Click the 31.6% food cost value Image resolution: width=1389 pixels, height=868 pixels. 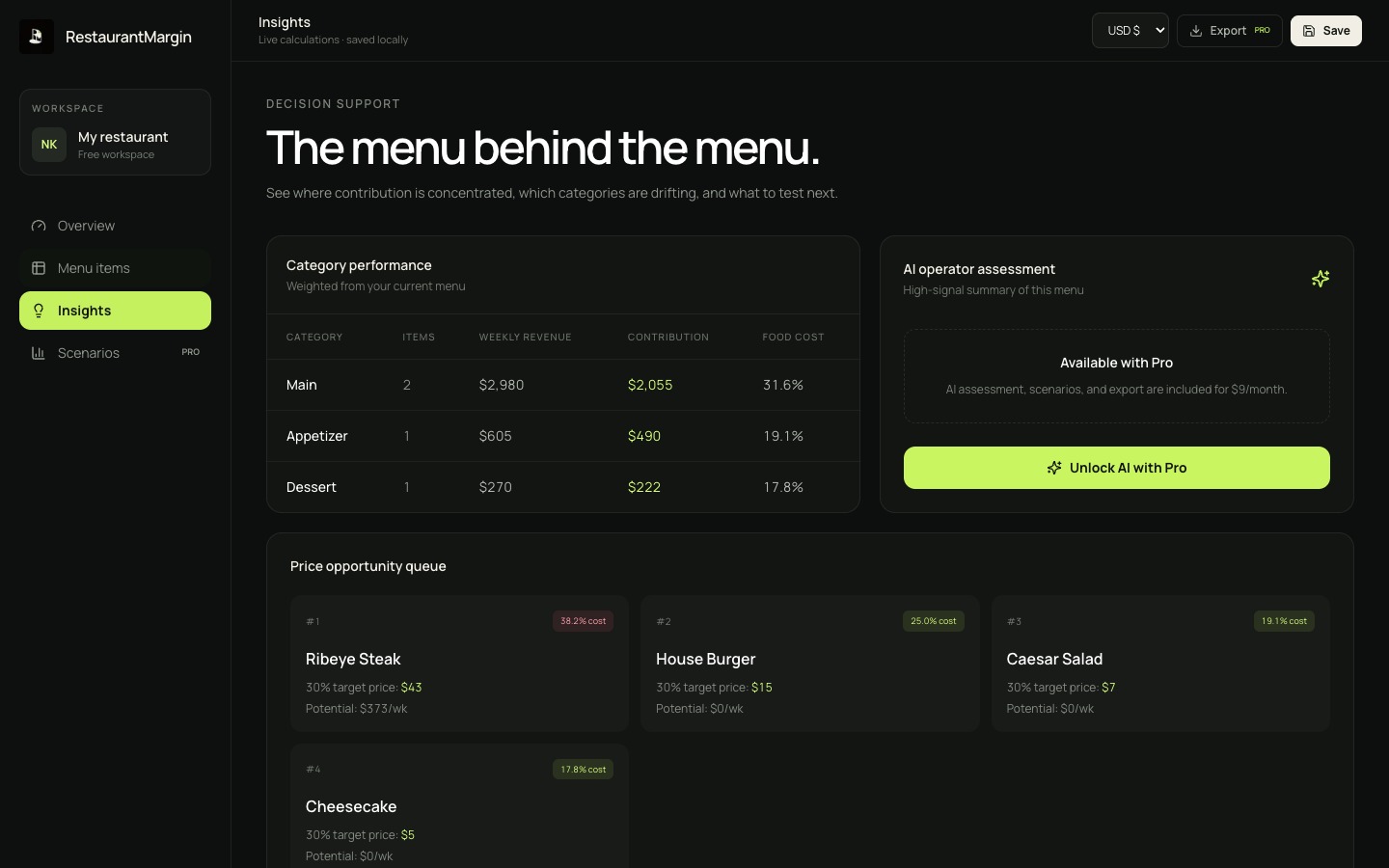click(x=783, y=385)
